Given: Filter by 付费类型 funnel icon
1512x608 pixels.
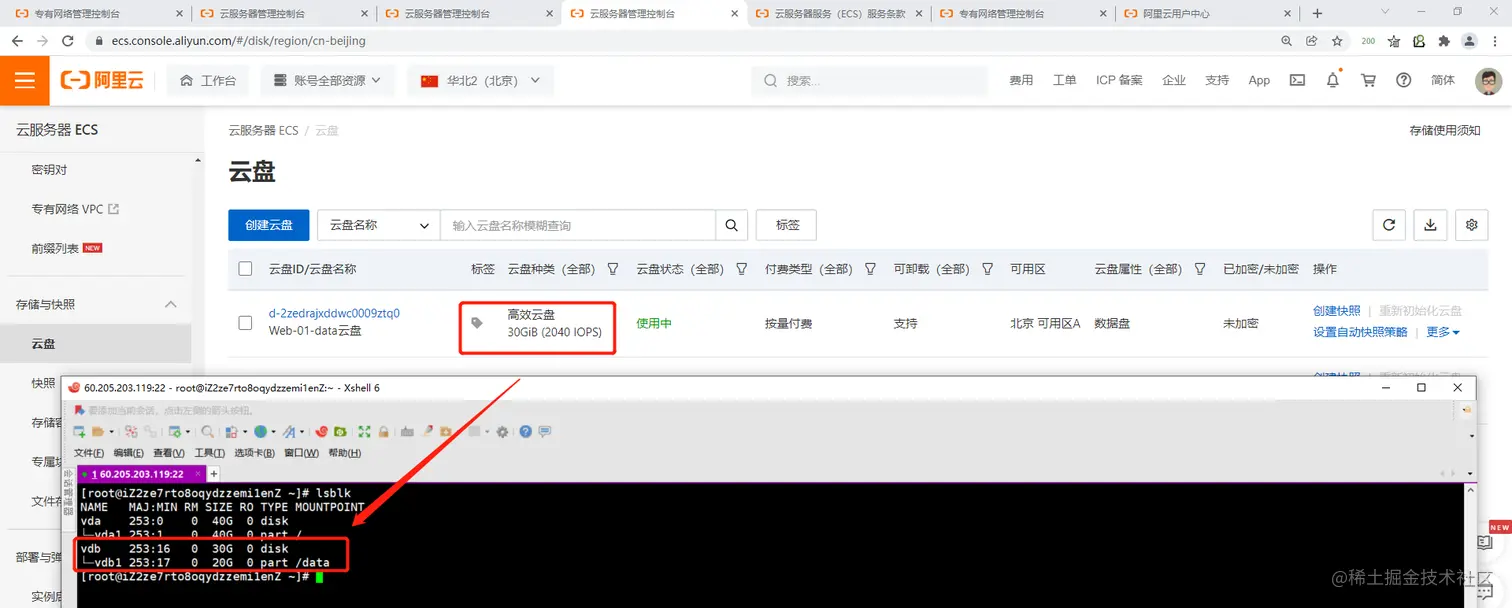Looking at the screenshot, I should pyautogui.click(x=871, y=269).
